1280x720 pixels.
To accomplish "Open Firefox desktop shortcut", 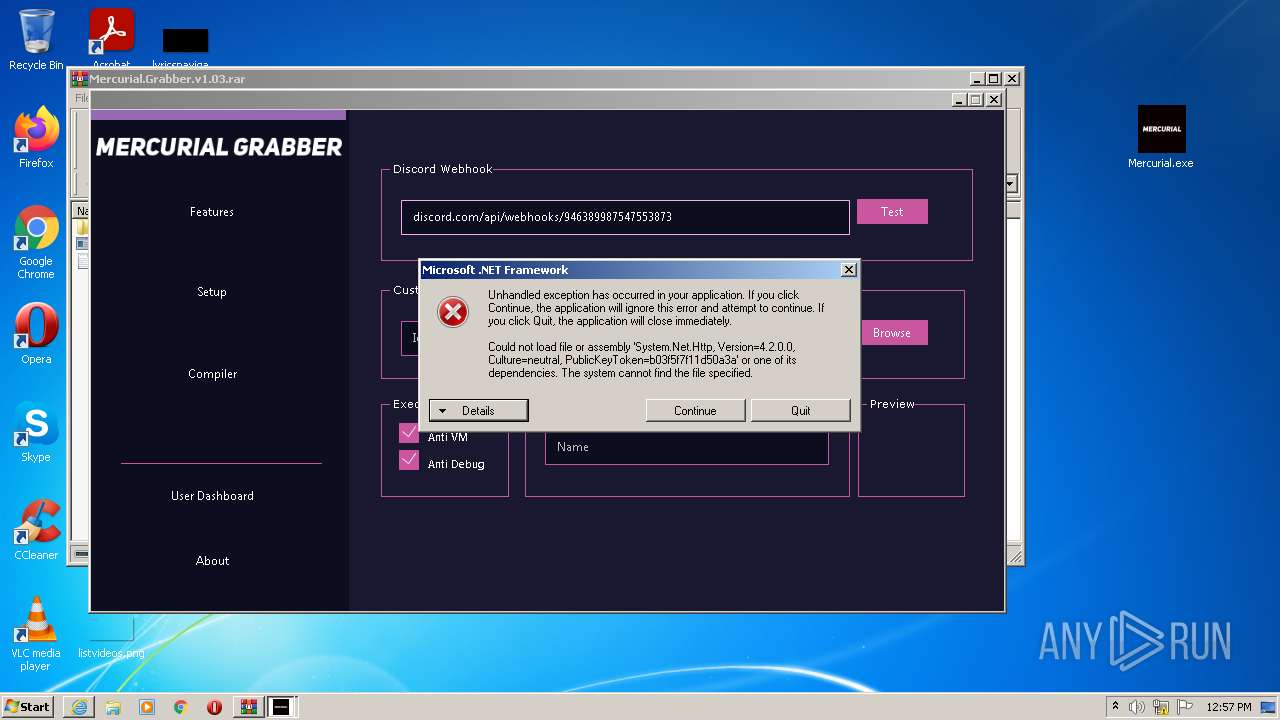I will [36, 138].
